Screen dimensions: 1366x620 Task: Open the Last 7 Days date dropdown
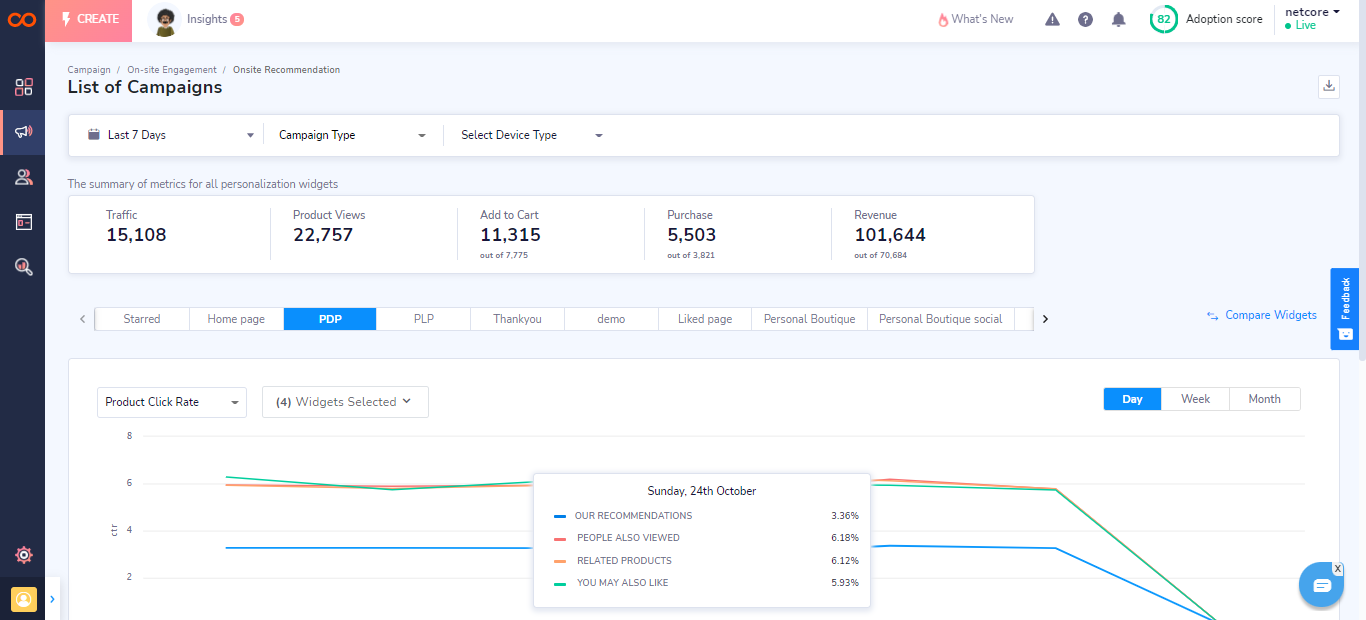coord(170,135)
